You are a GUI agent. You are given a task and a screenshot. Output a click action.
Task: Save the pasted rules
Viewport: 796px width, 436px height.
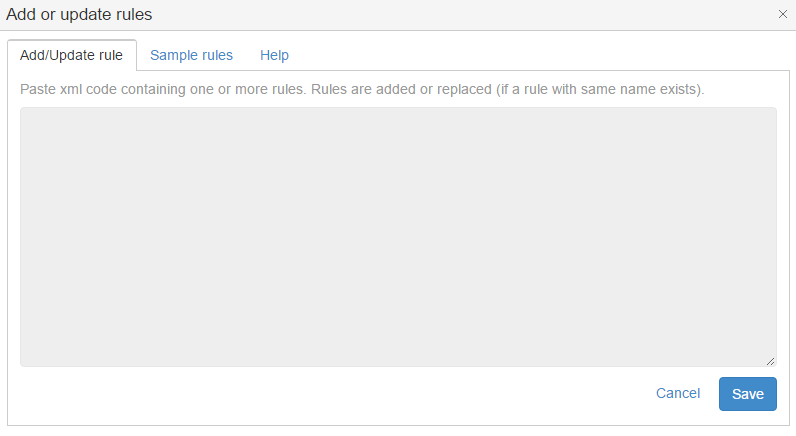coord(747,394)
